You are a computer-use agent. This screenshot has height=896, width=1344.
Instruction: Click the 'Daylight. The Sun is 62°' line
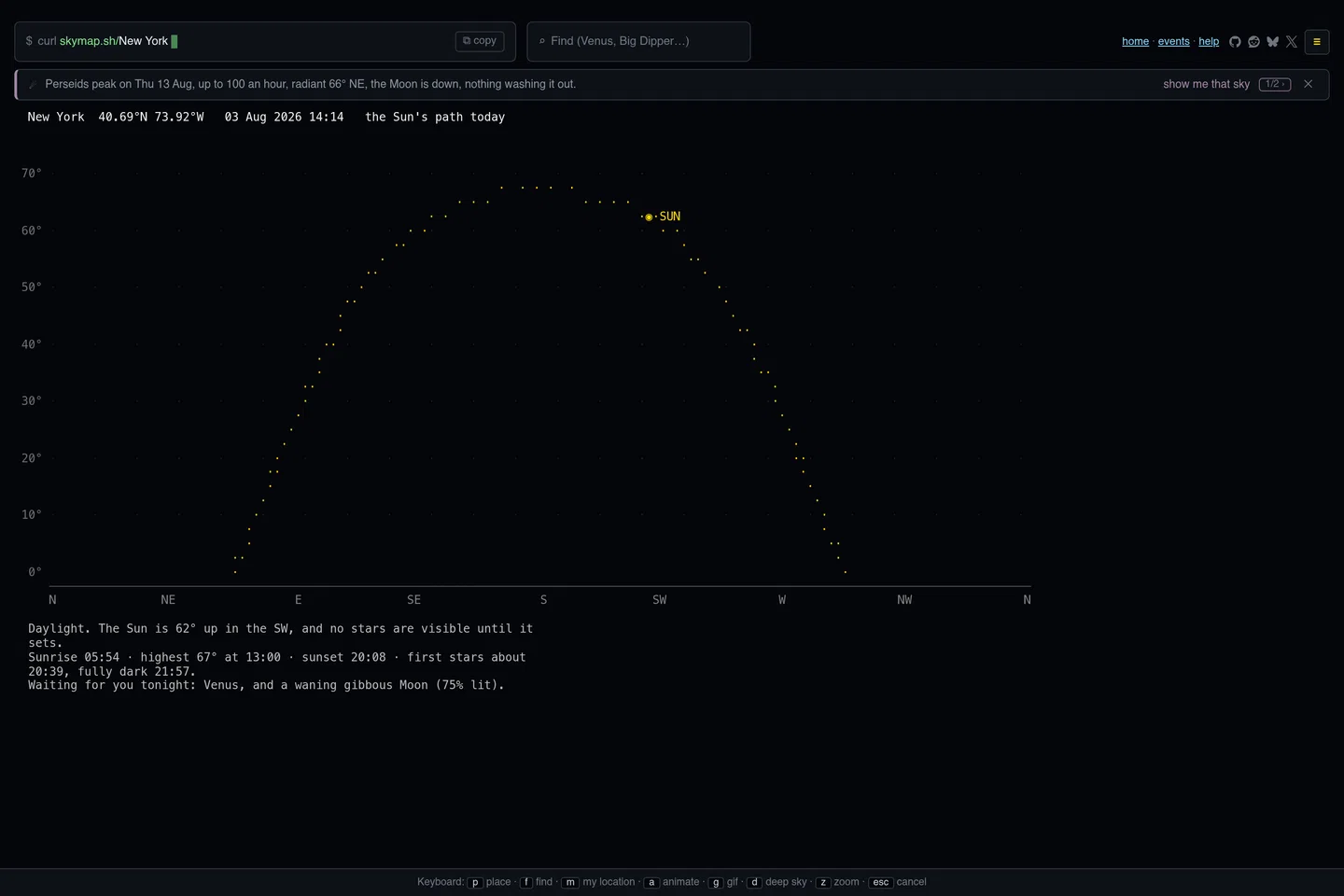(x=281, y=636)
